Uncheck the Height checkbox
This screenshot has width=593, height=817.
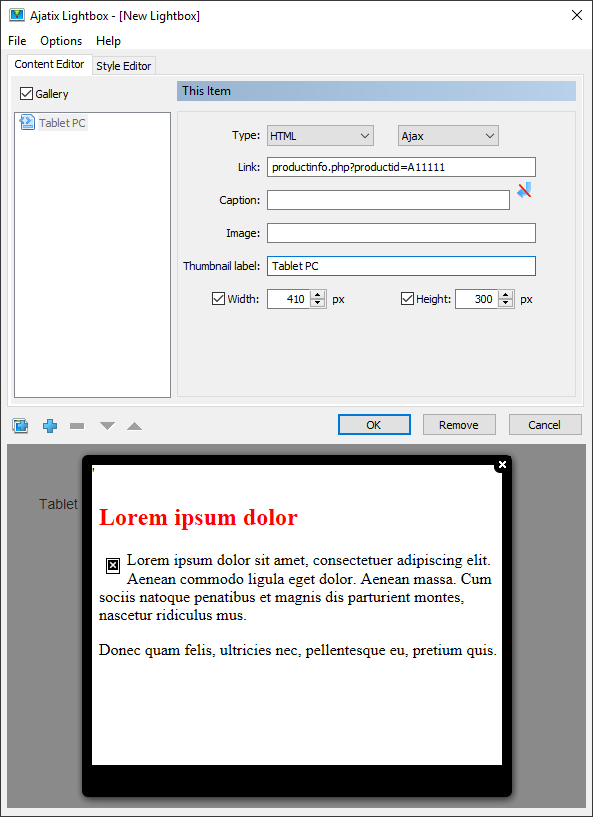pos(407,299)
